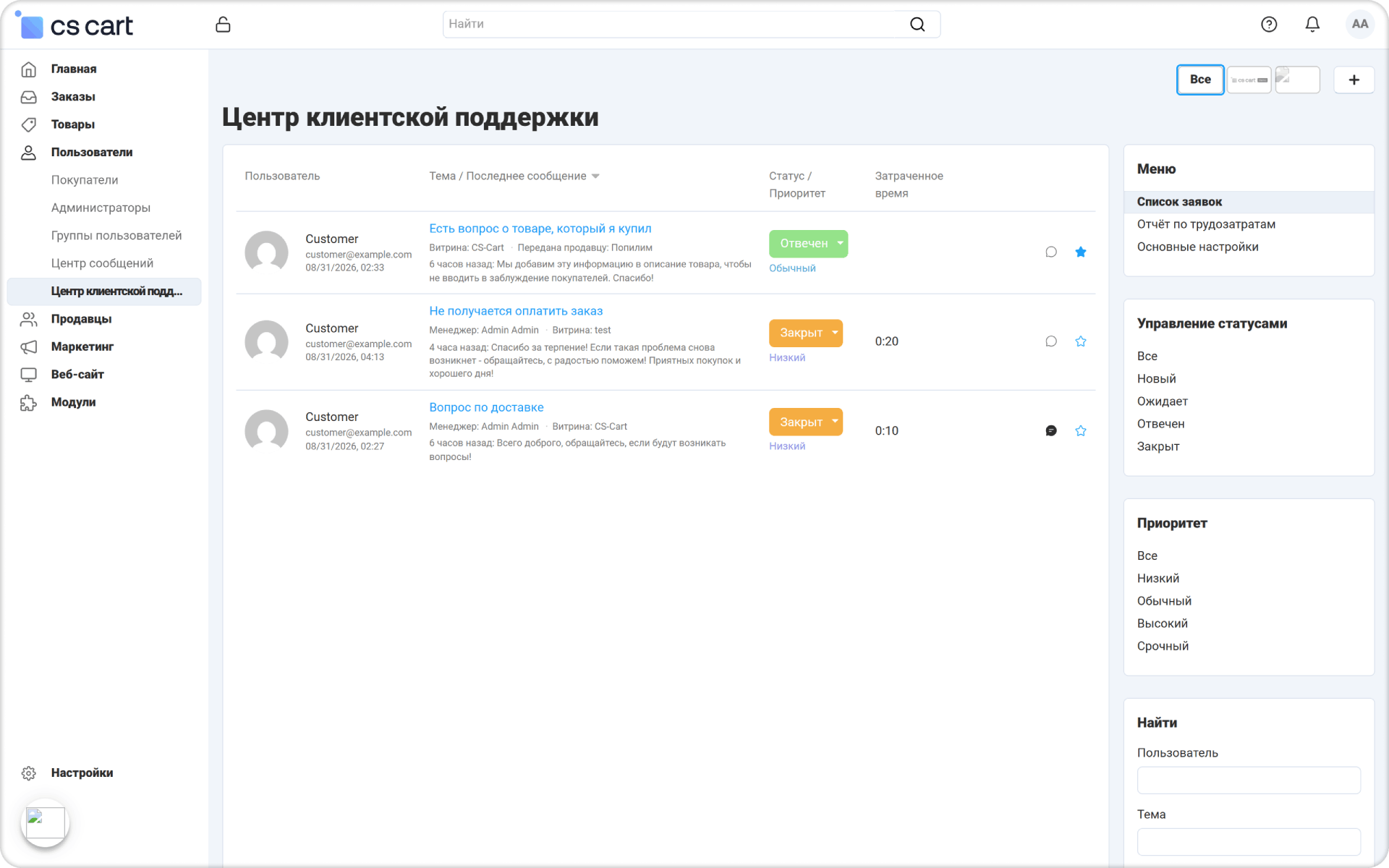Screen dimensions: 1389x868
Task: Star the 'Вопрос по доставке' ticket
Action: pos(1081,430)
